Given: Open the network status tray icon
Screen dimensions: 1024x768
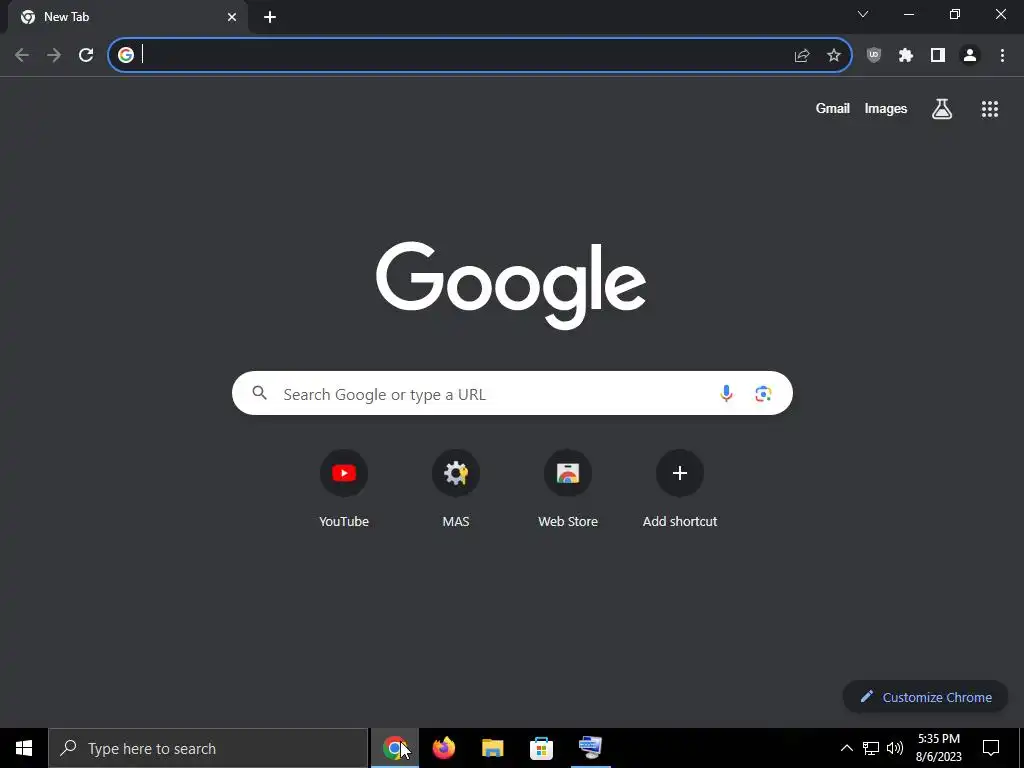Looking at the screenshot, I should [x=871, y=748].
